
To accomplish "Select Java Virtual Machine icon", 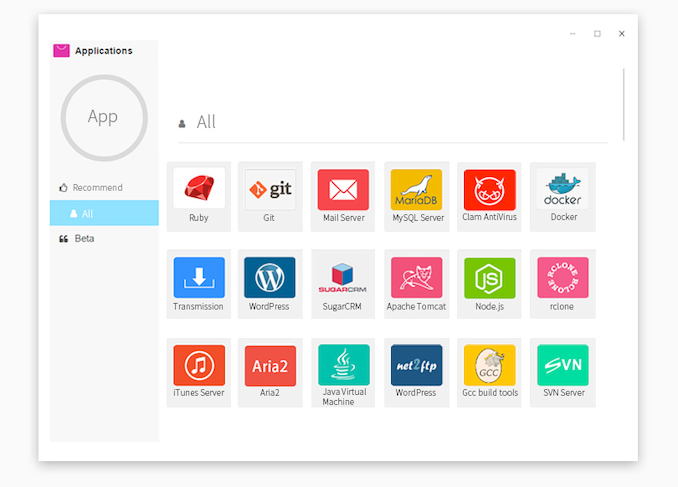I will [x=343, y=366].
